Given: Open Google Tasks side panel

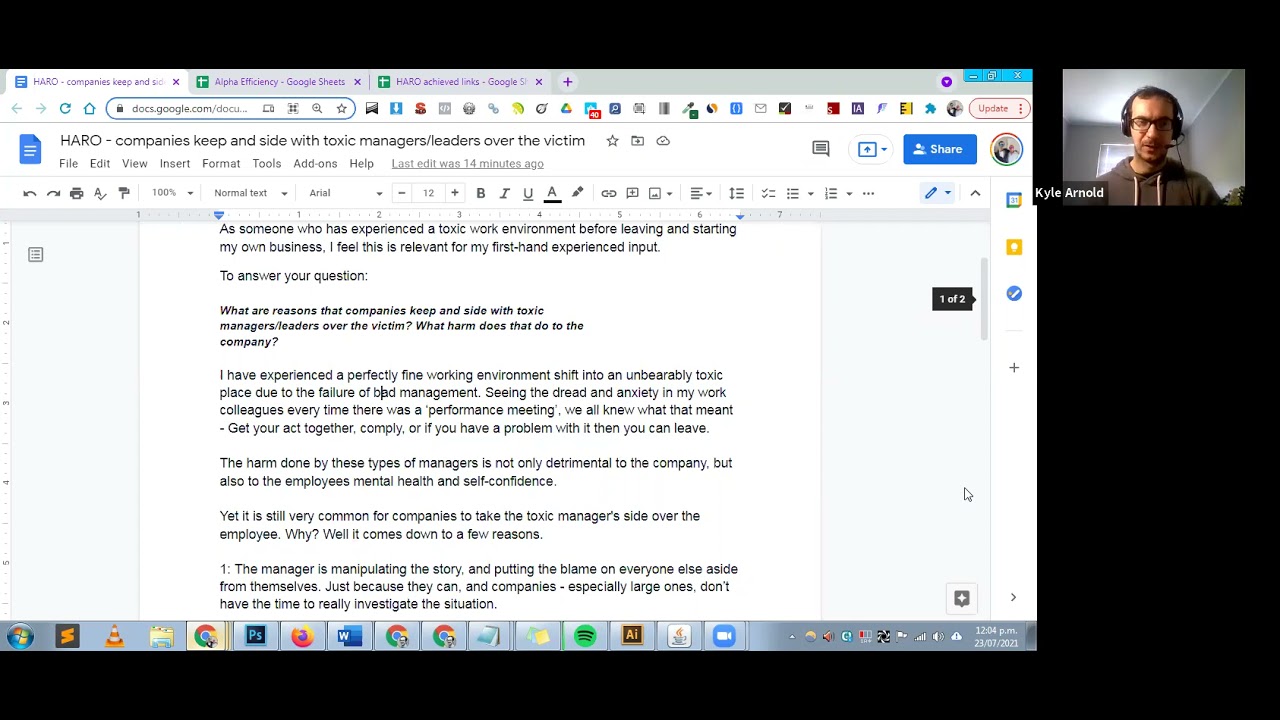Looking at the screenshot, I should tap(1014, 293).
